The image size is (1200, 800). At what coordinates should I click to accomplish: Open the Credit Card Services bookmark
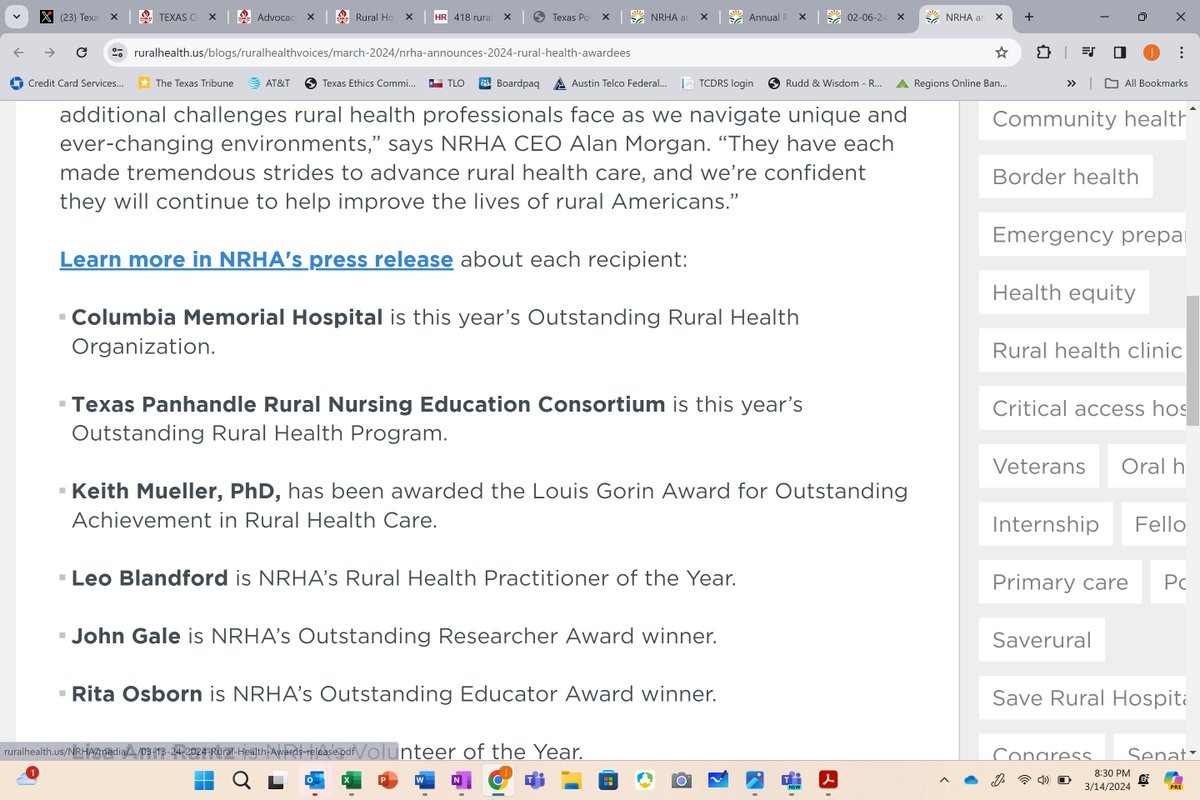pos(67,83)
